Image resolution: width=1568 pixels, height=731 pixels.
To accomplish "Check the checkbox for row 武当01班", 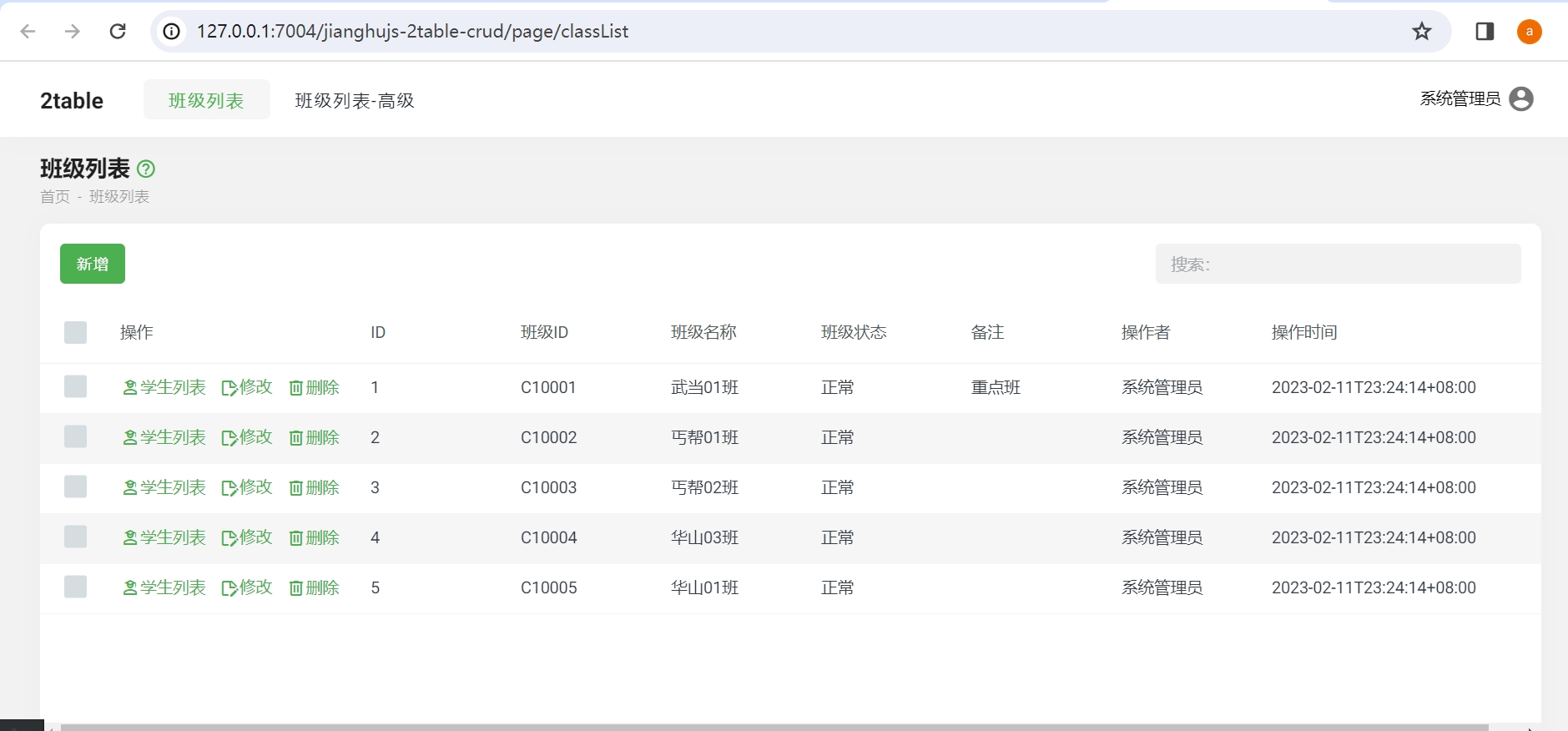I will coord(76,387).
